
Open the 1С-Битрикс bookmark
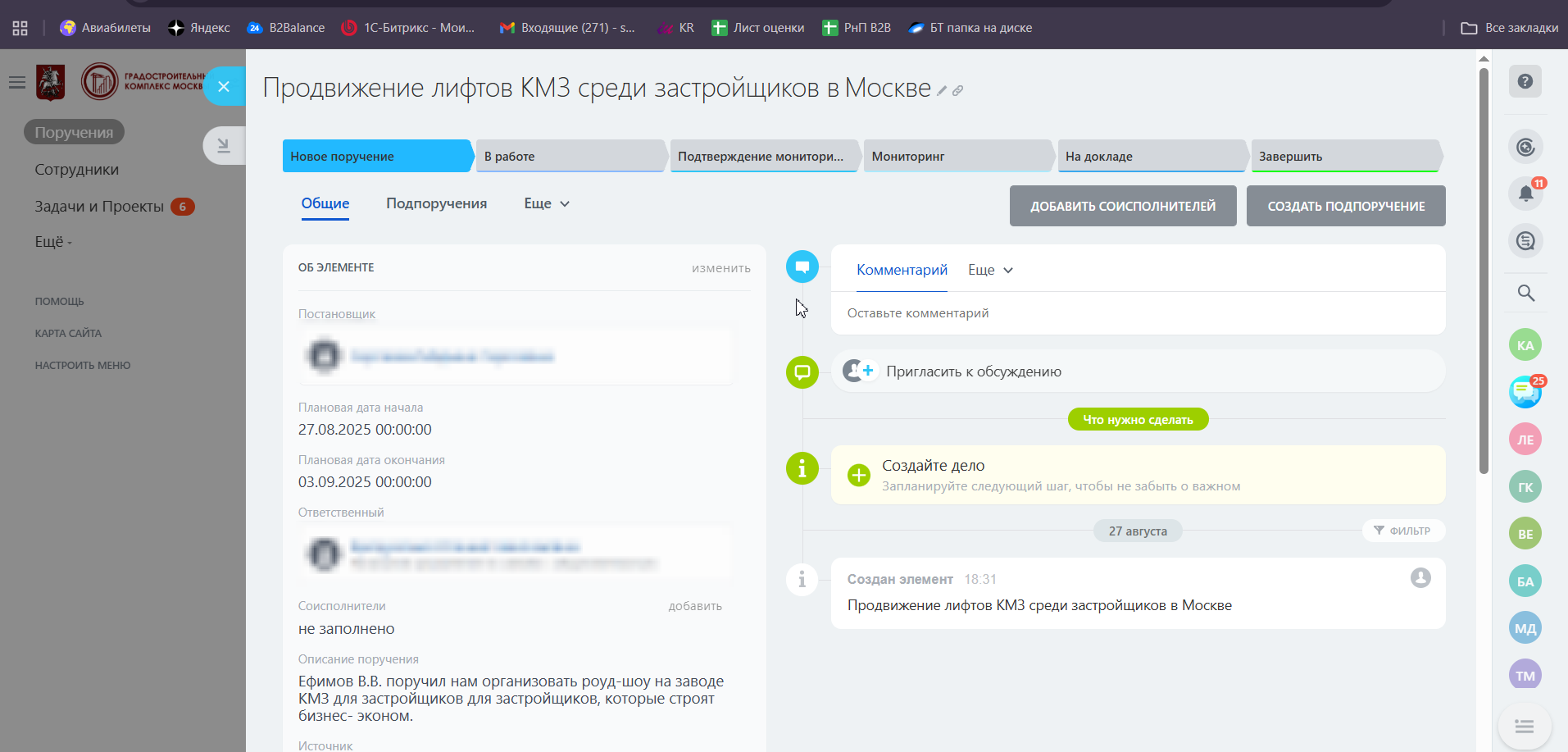(x=408, y=28)
